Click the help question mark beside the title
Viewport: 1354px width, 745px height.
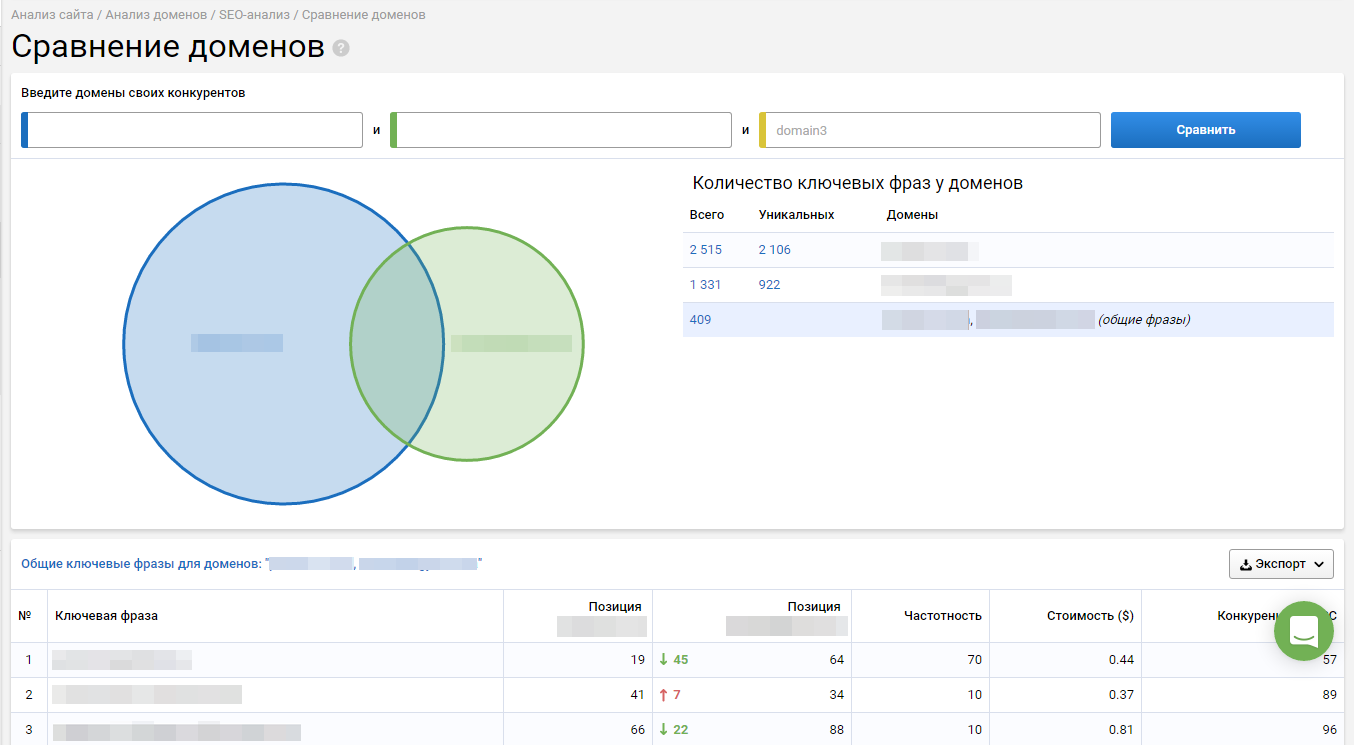click(x=341, y=48)
